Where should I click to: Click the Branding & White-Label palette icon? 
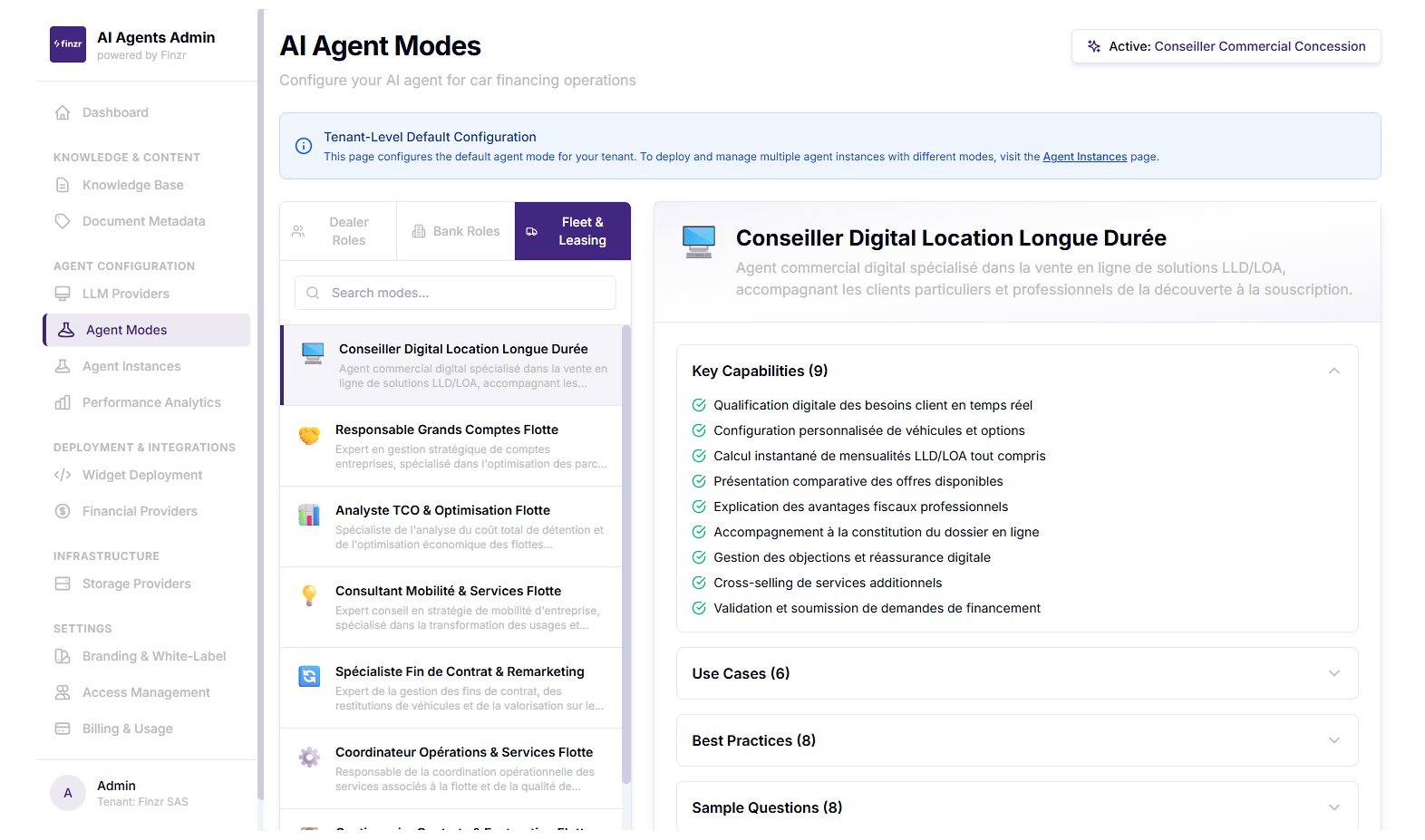point(63,656)
